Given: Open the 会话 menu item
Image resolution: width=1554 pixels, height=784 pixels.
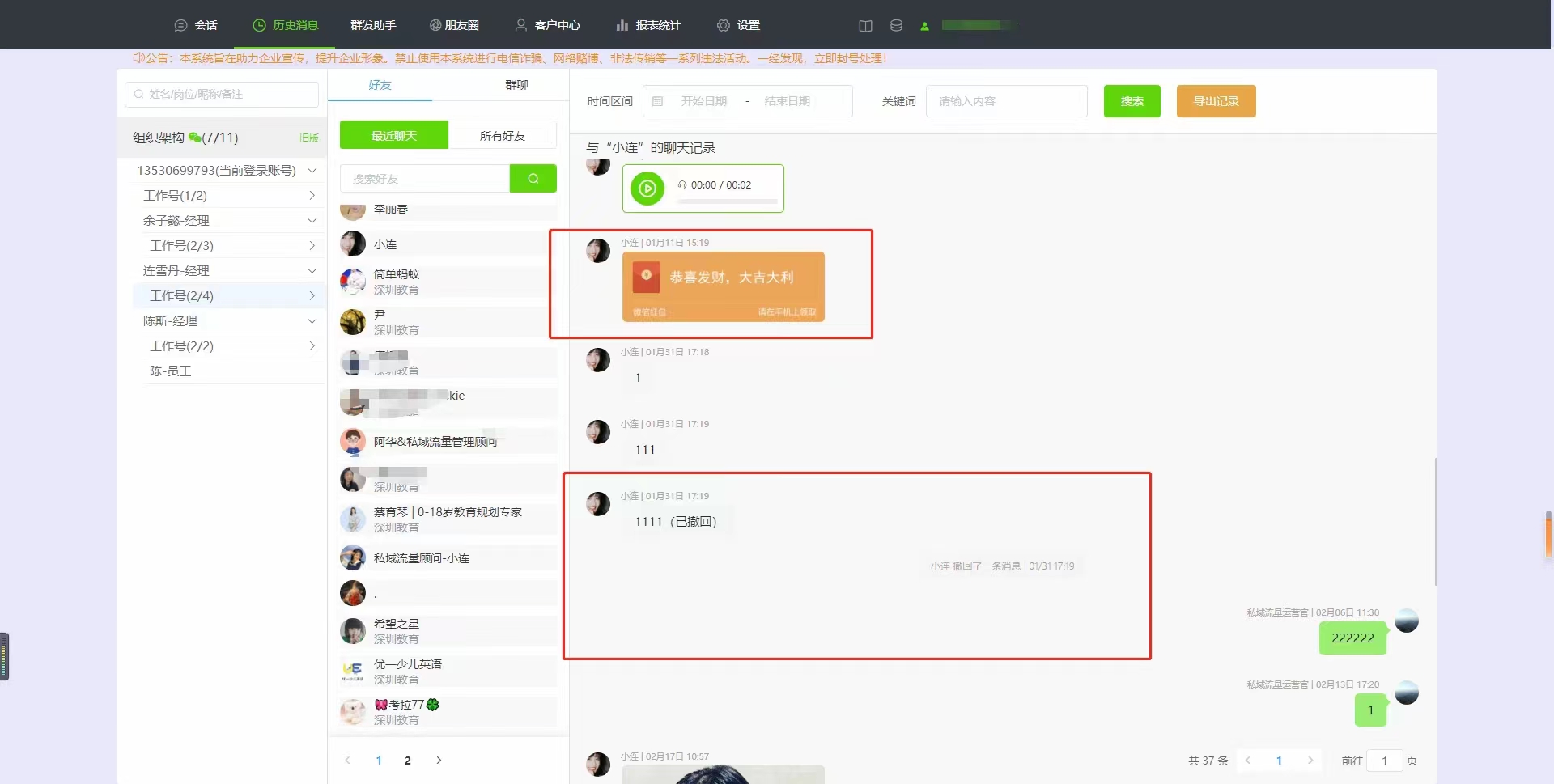Looking at the screenshot, I should click(x=197, y=25).
